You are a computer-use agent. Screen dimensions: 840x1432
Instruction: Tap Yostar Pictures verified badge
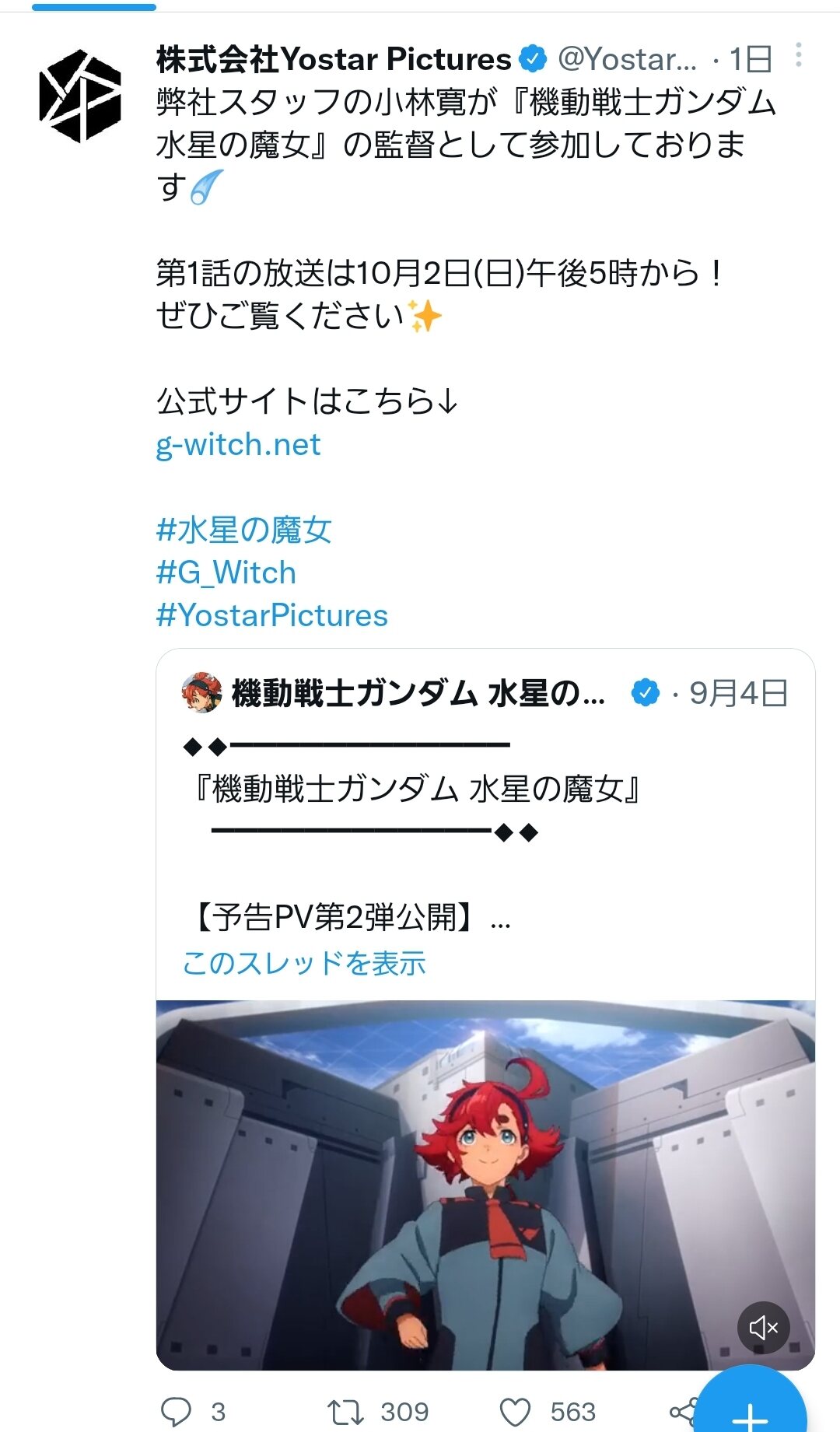(x=534, y=59)
